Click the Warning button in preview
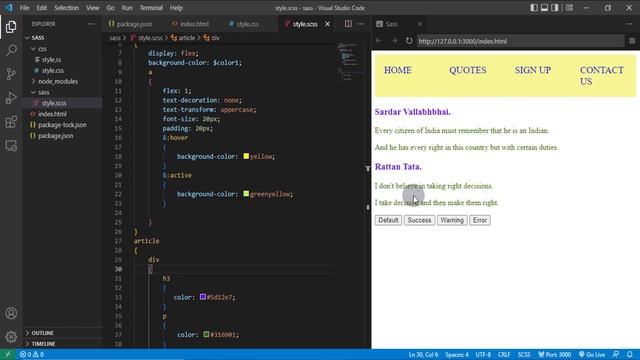 (452, 220)
